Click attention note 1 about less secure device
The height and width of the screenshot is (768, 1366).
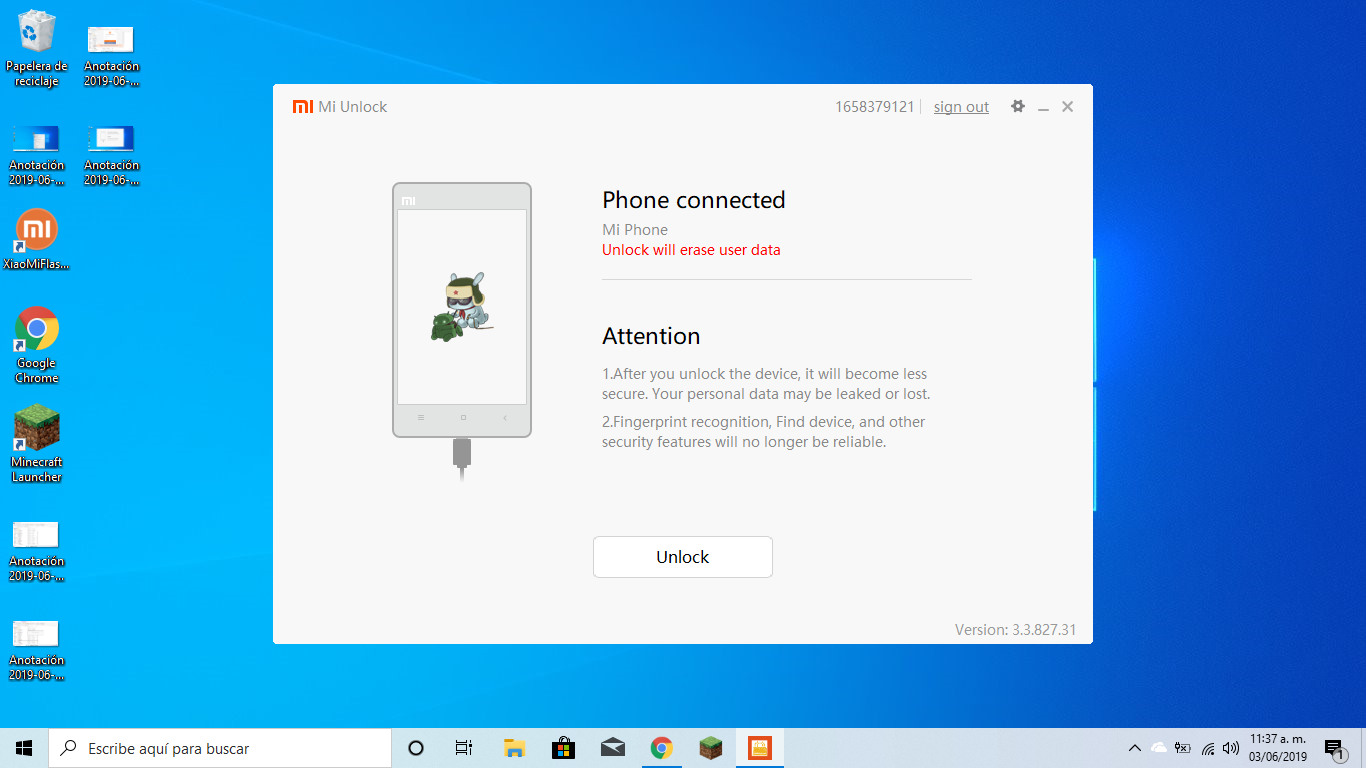(766, 384)
